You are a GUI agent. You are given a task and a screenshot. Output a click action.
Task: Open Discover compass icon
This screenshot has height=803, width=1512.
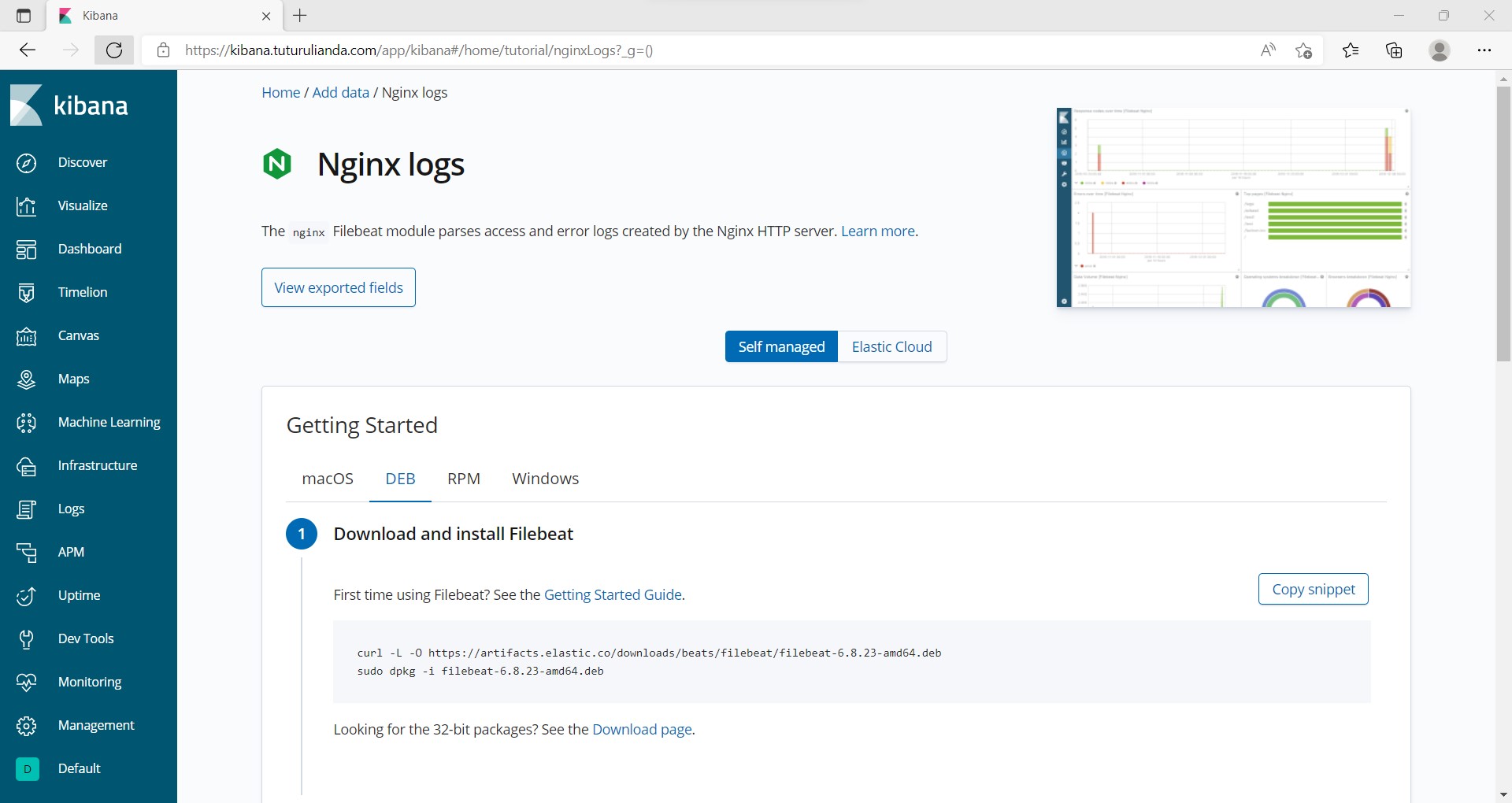pyautogui.click(x=27, y=163)
